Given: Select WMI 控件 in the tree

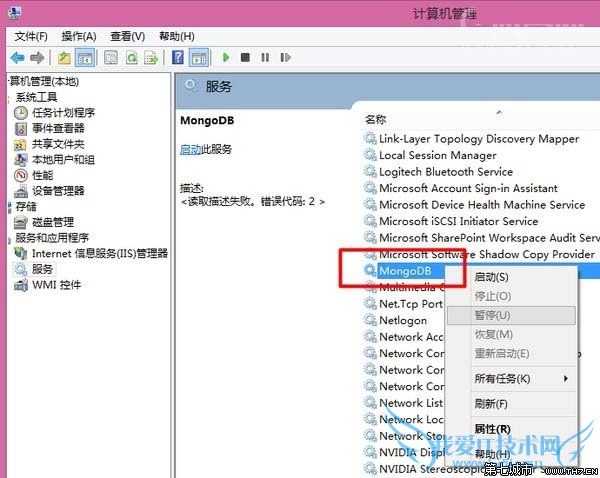Looking at the screenshot, I should pos(57,285).
